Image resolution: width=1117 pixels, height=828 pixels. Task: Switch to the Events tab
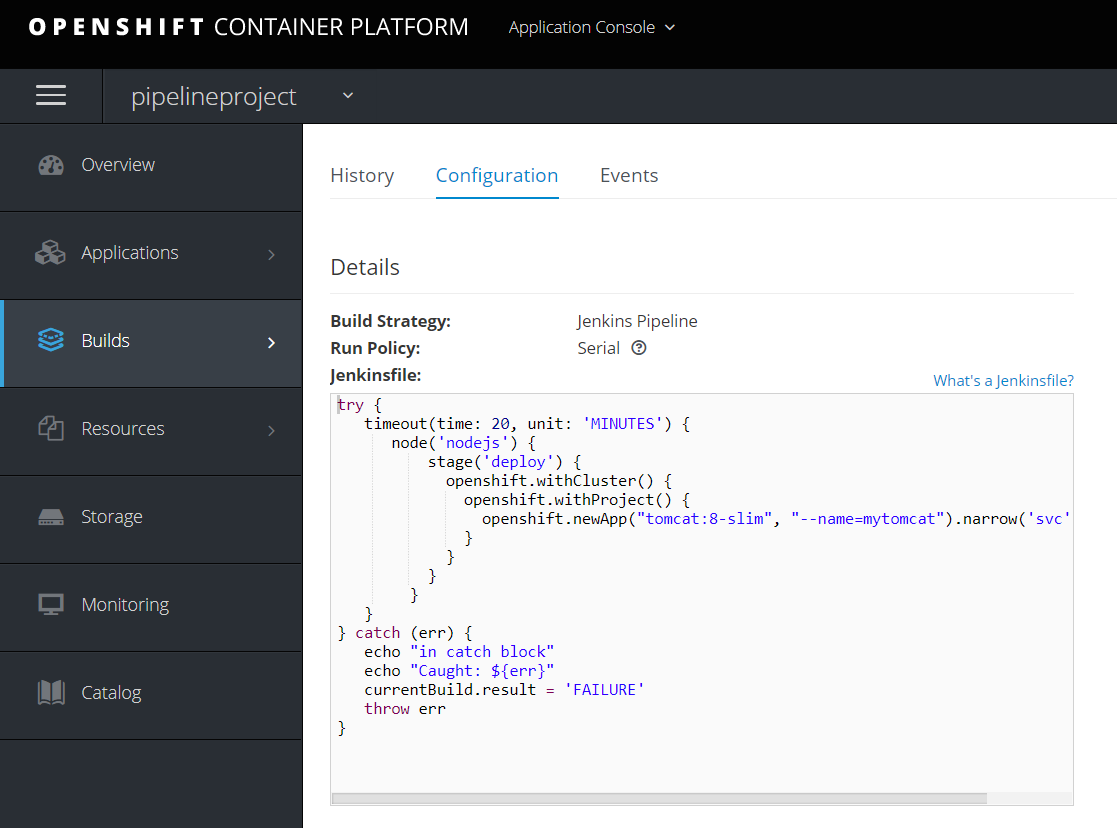pos(629,176)
